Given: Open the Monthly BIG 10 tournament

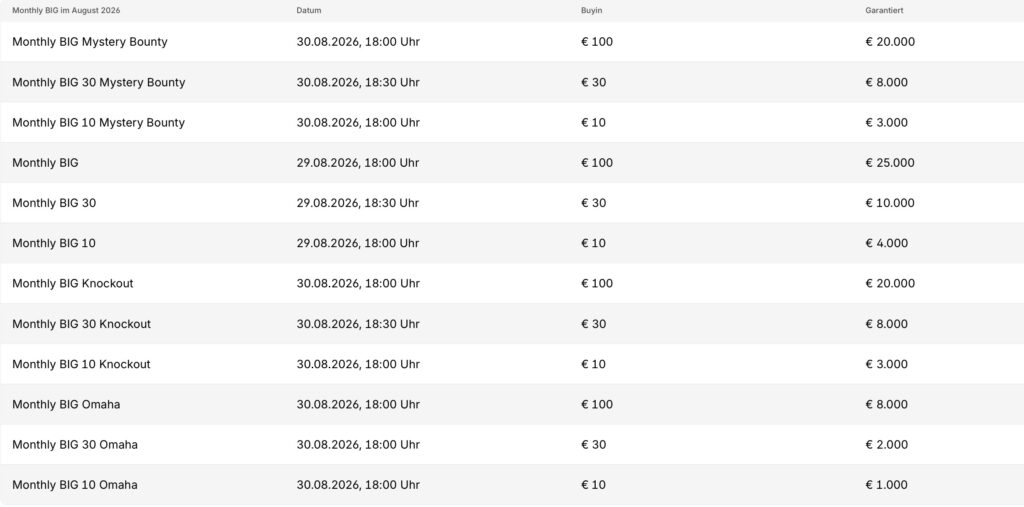Looking at the screenshot, I should tap(54, 243).
